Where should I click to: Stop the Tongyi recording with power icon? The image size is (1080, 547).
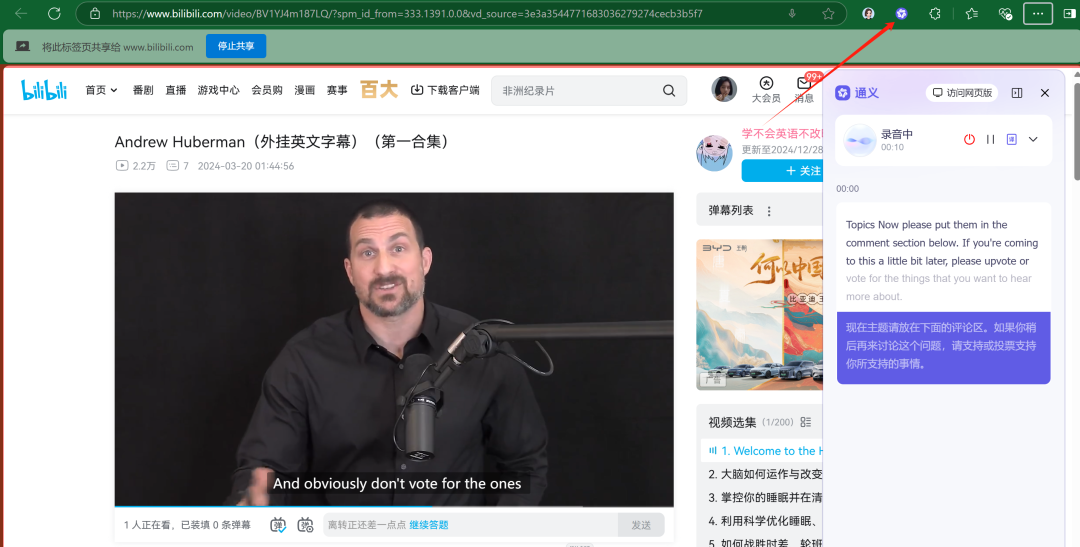[x=969, y=139]
